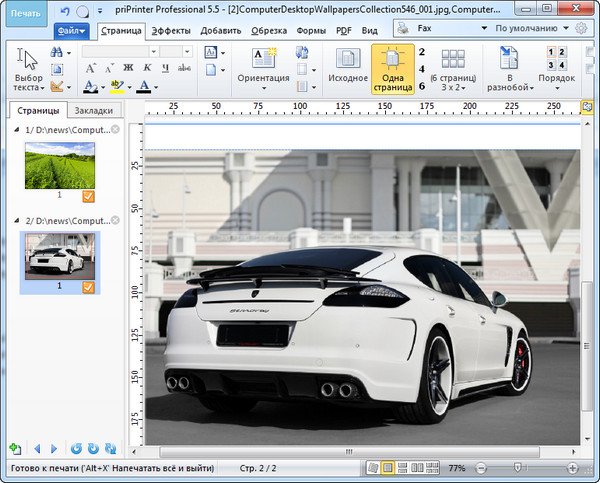Image resolution: width=600 pixels, height=483 pixels.
Task: Click the add page icon below thumbnails
Action: (x=14, y=449)
